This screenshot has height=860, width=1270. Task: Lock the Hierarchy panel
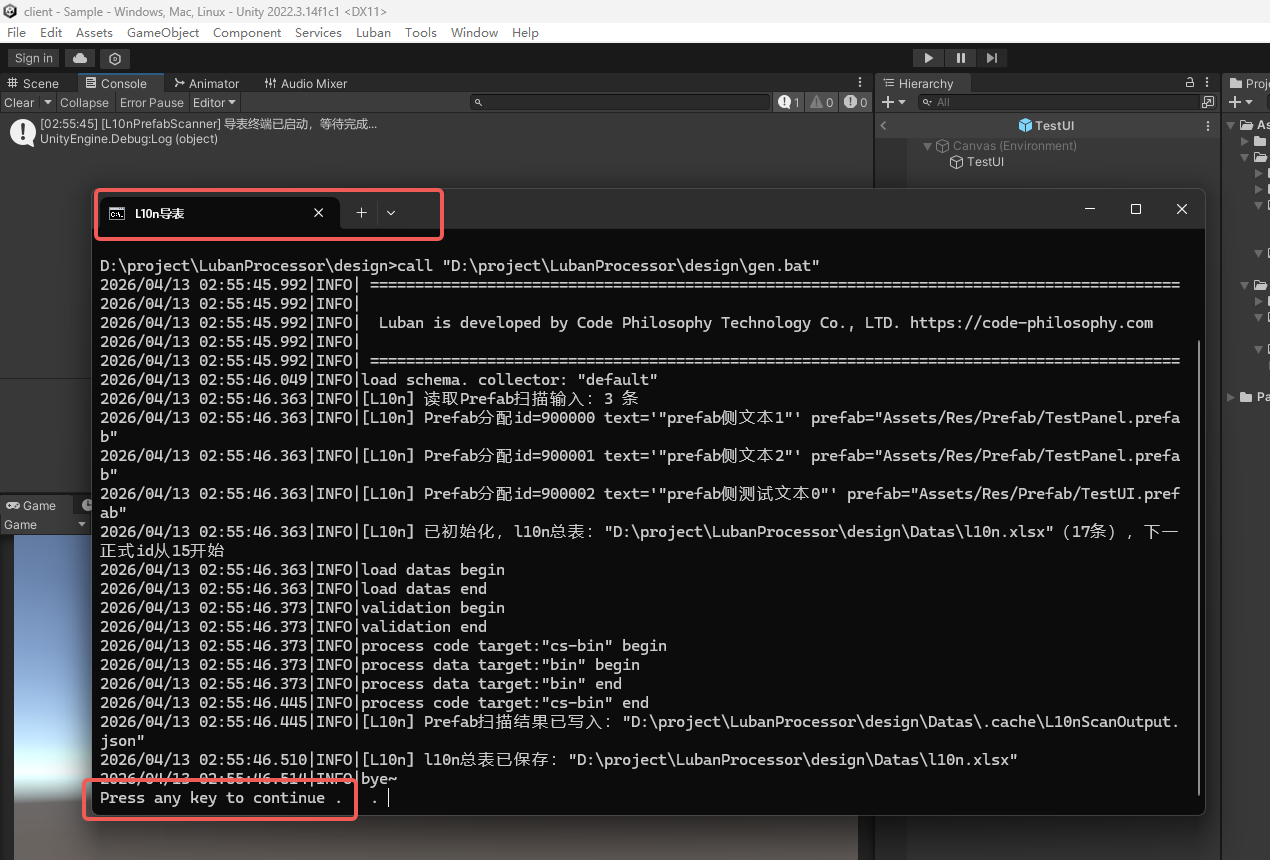[x=1189, y=83]
